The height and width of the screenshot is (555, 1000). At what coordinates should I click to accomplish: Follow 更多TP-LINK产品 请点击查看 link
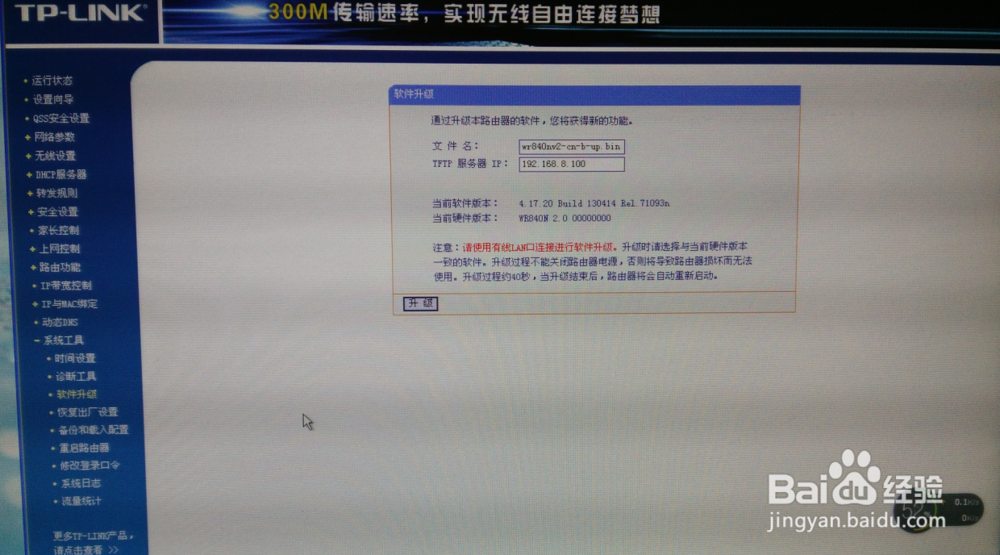93,542
